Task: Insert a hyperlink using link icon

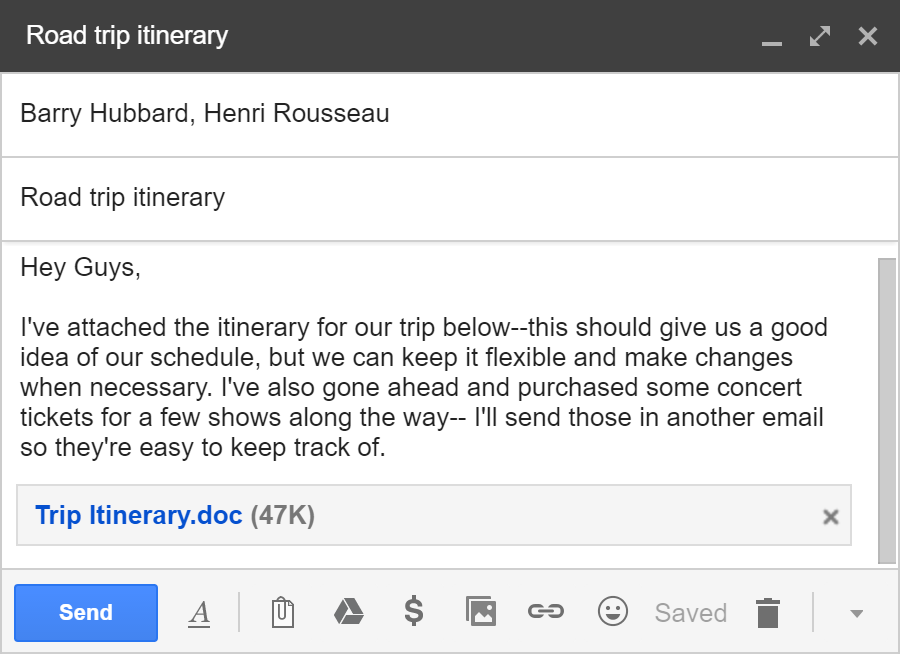Action: tap(546, 612)
